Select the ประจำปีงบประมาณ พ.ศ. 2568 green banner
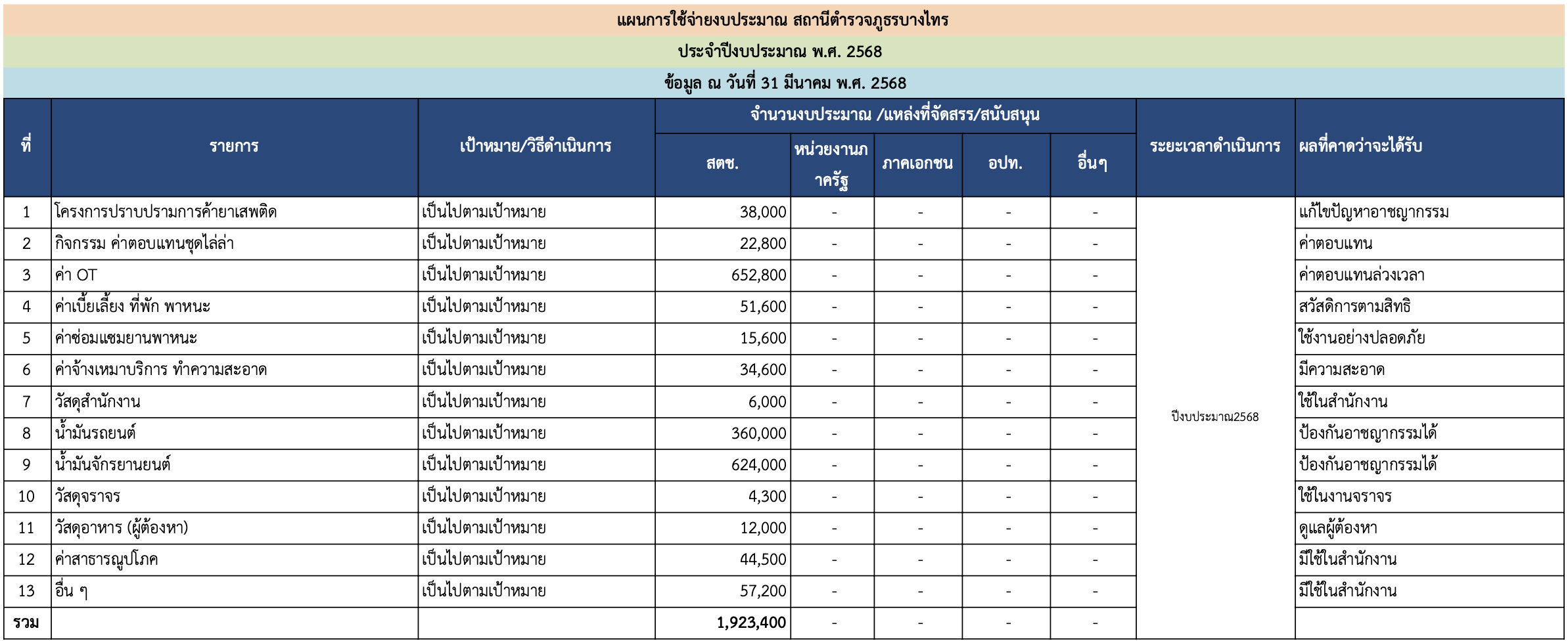Image resolution: width=1568 pixels, height=641 pixels. coord(780,52)
